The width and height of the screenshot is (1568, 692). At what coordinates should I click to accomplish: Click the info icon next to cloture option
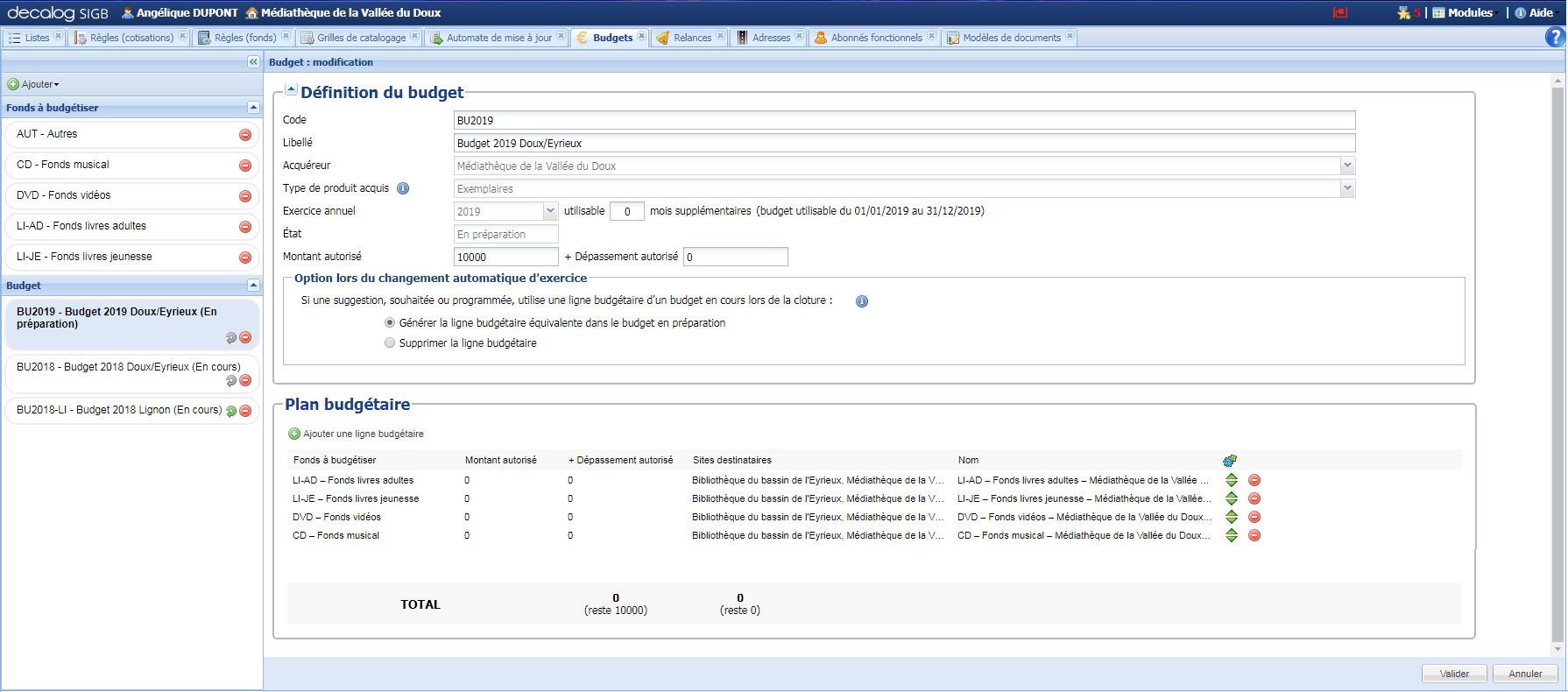click(x=862, y=301)
